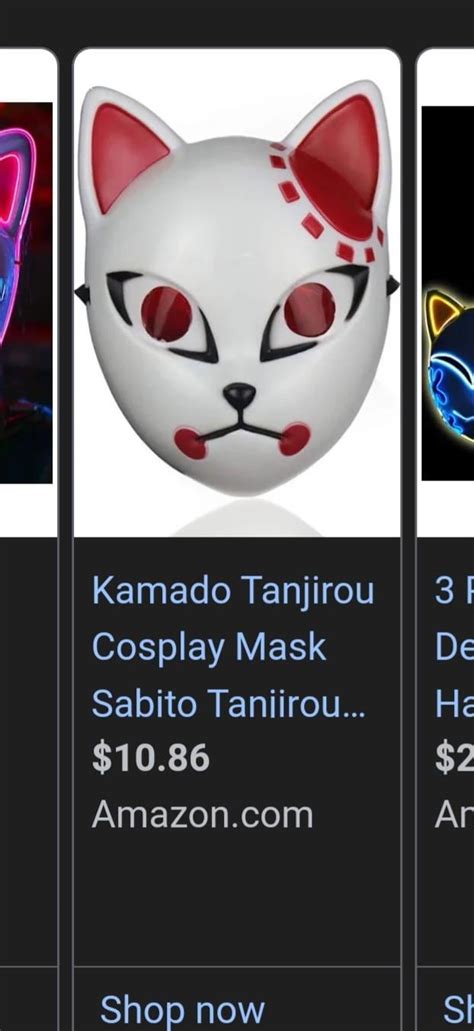
Task: Select the $10.86 price
Action: (x=151, y=758)
